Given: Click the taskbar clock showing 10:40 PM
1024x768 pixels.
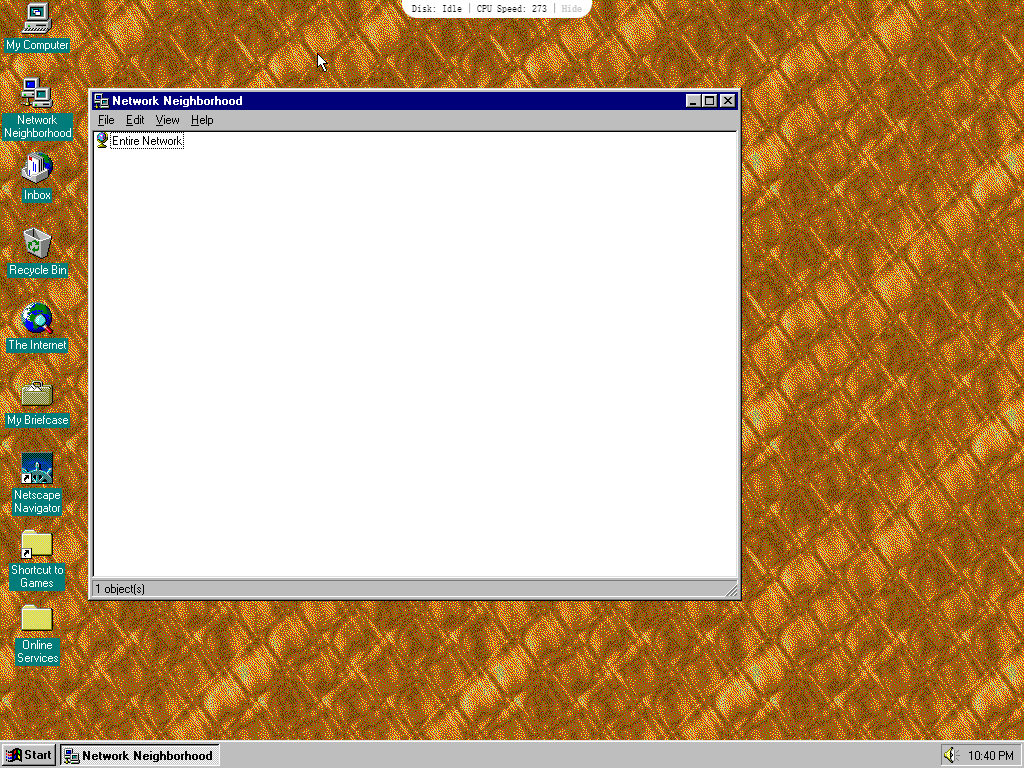Looking at the screenshot, I should [x=990, y=755].
